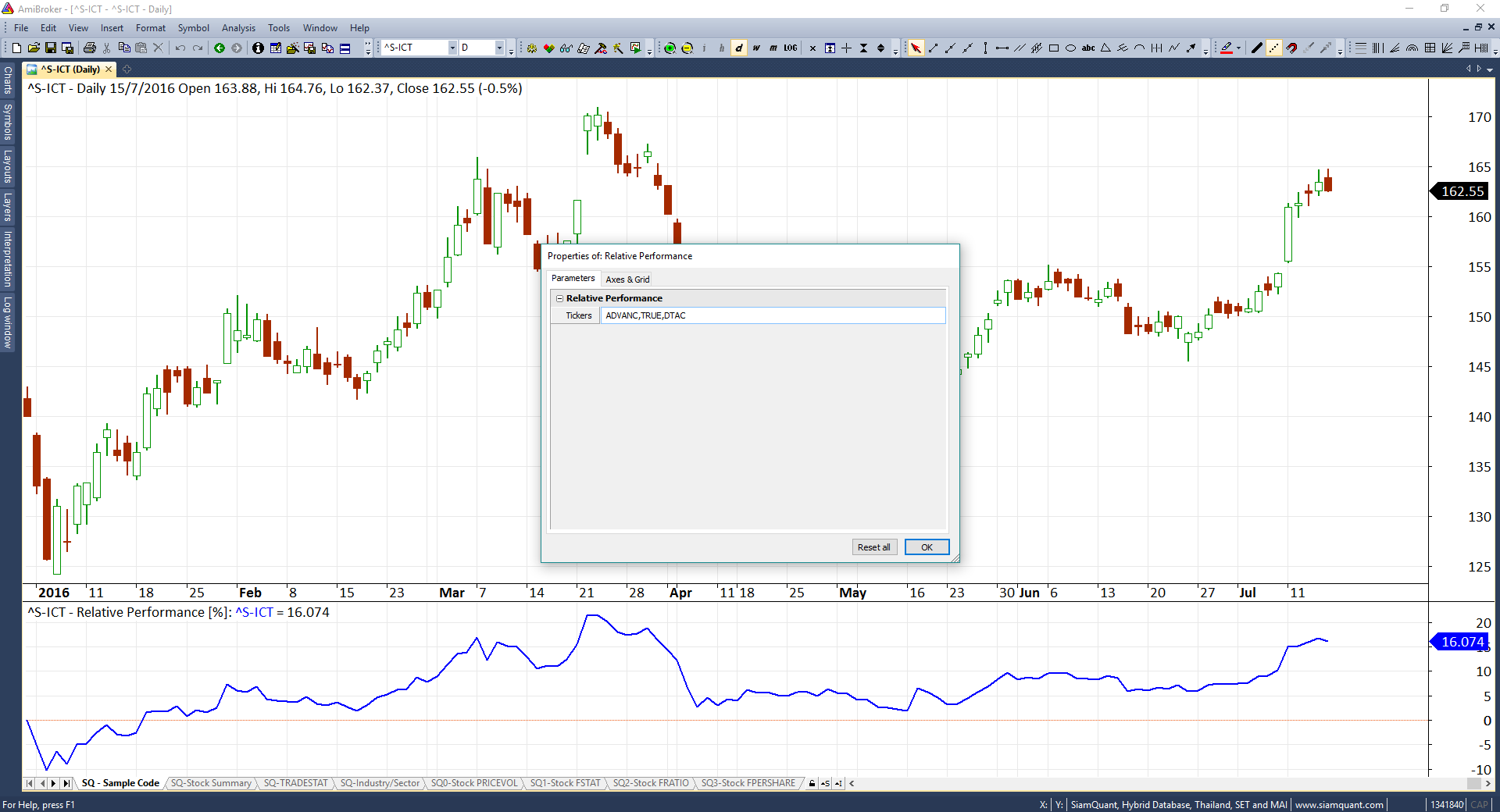Click the Print icon in toolbar
1500x812 pixels.
coord(89,48)
